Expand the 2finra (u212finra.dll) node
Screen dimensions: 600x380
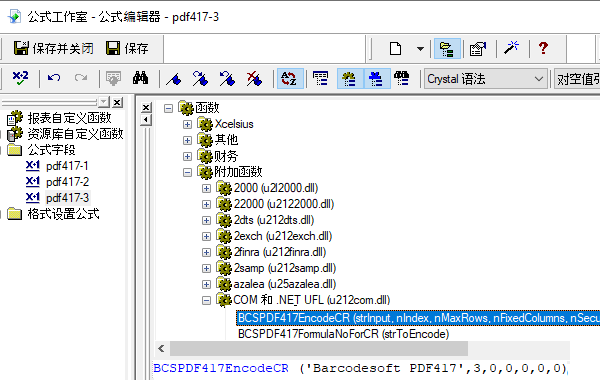[206, 253]
